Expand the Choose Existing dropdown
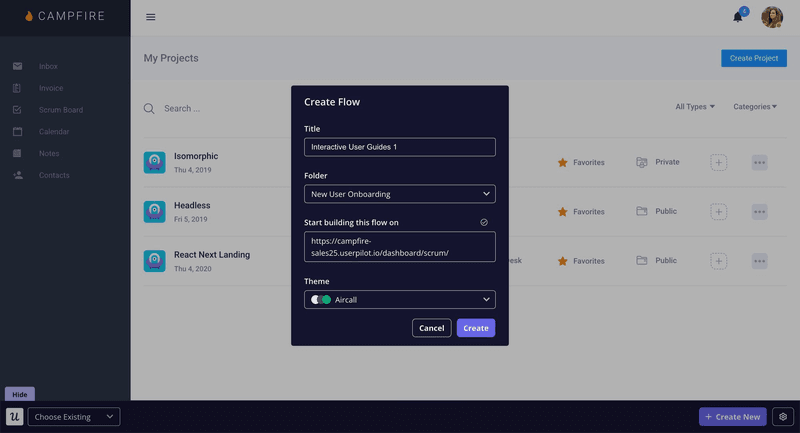This screenshot has width=800, height=433. [74, 417]
